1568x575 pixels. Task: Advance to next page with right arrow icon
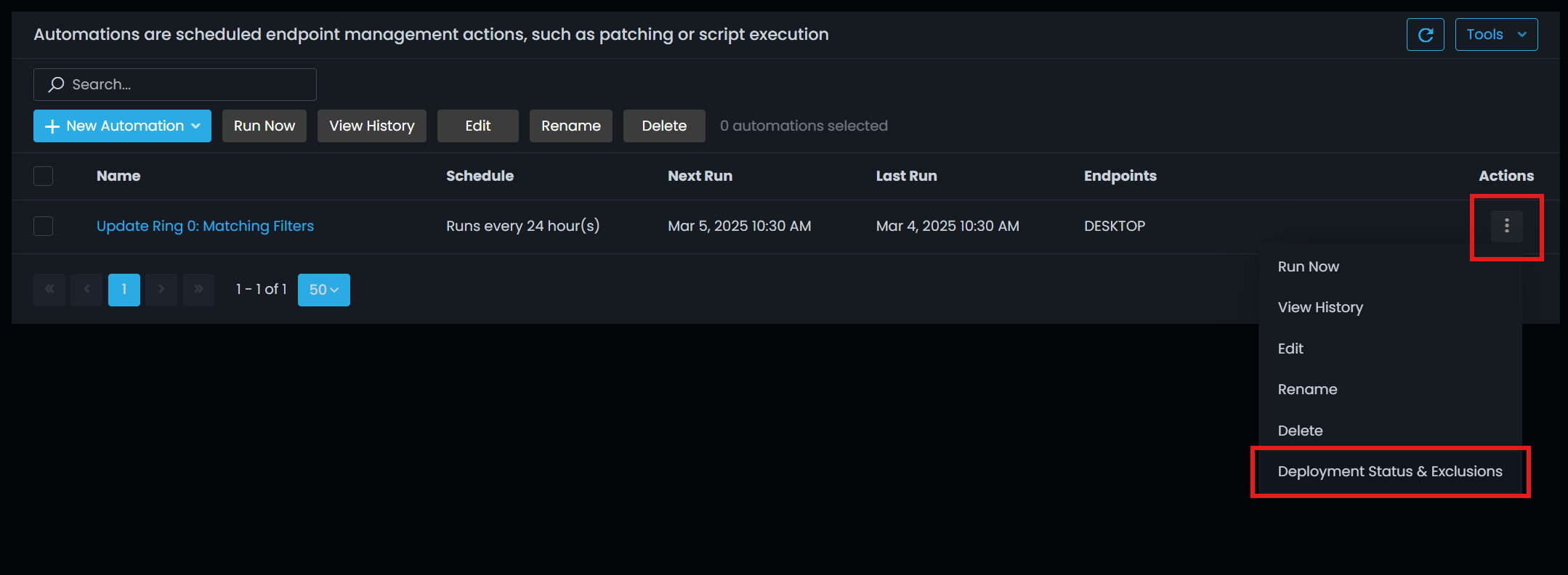point(161,290)
